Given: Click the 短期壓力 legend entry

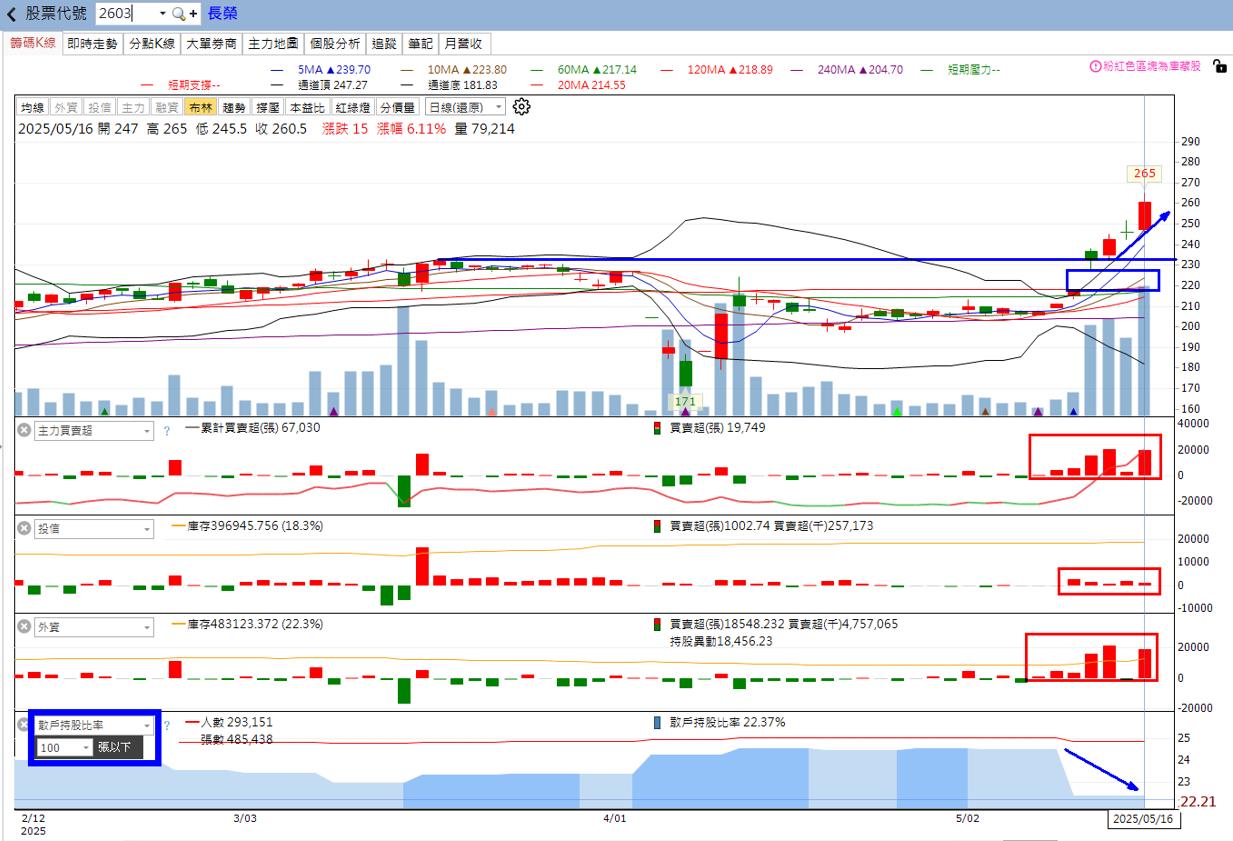Looking at the screenshot, I should (x=961, y=70).
